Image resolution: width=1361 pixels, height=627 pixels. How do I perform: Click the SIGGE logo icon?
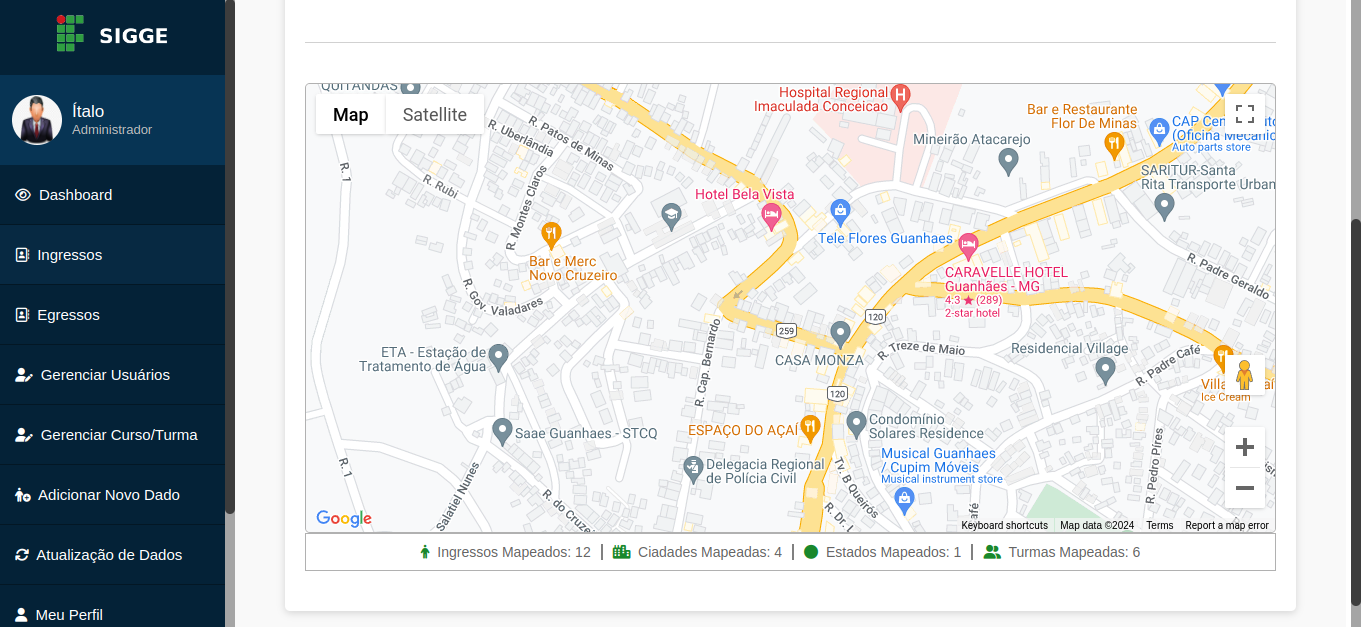click(x=72, y=34)
